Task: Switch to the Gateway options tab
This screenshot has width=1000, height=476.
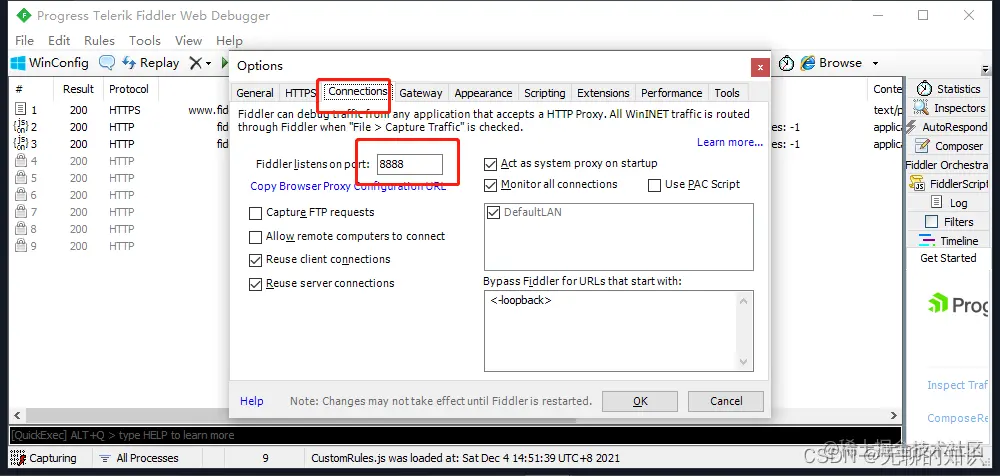Action: click(420, 93)
